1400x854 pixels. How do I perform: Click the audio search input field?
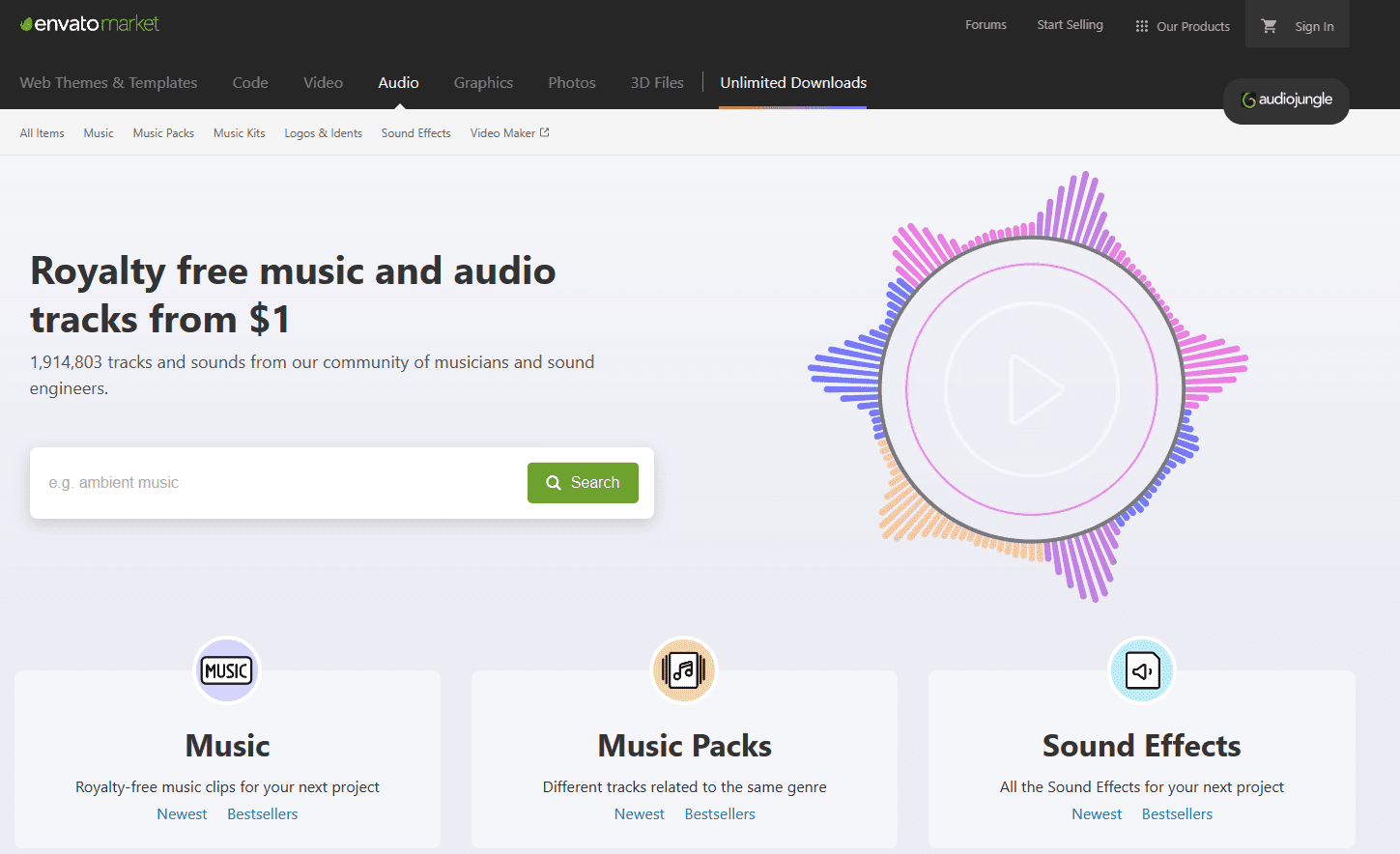(271, 482)
